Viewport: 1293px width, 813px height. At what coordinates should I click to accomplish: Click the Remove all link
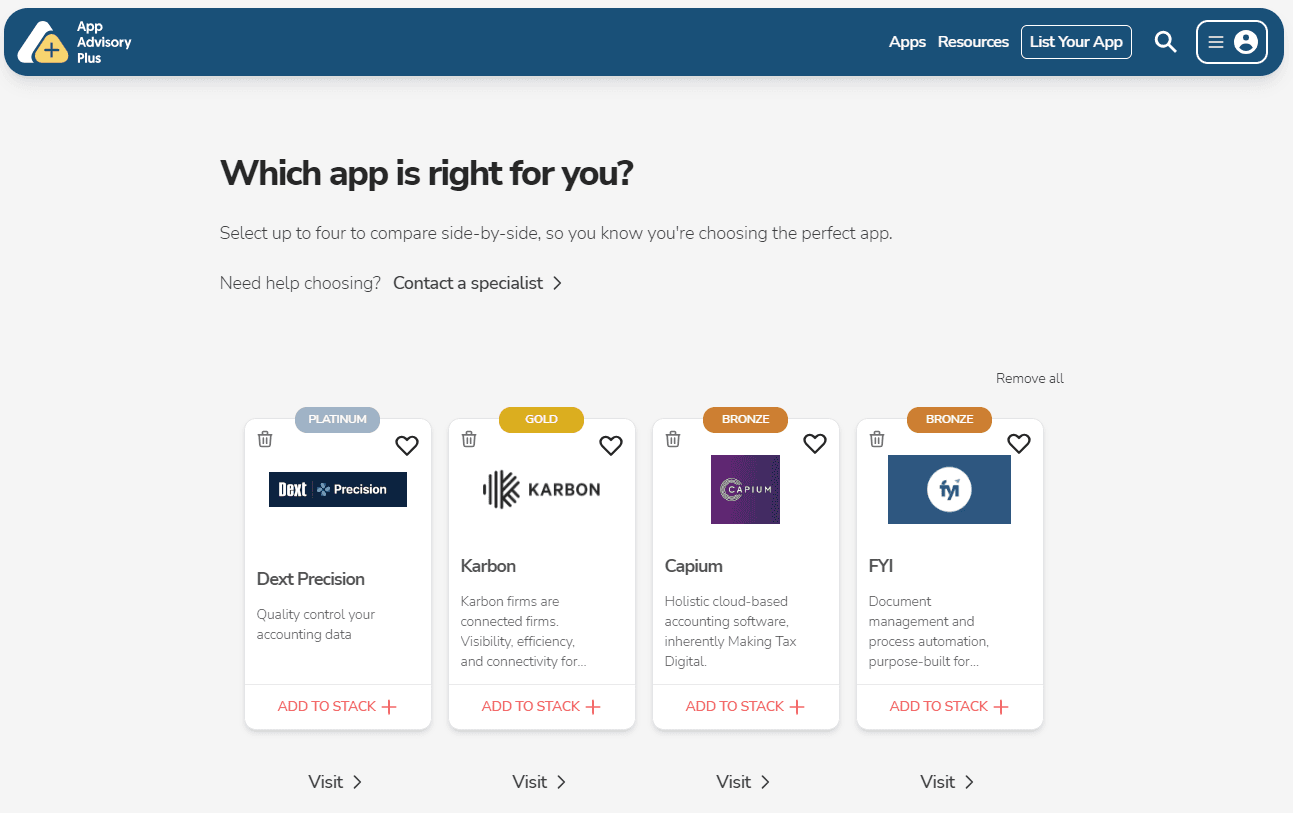1029,378
